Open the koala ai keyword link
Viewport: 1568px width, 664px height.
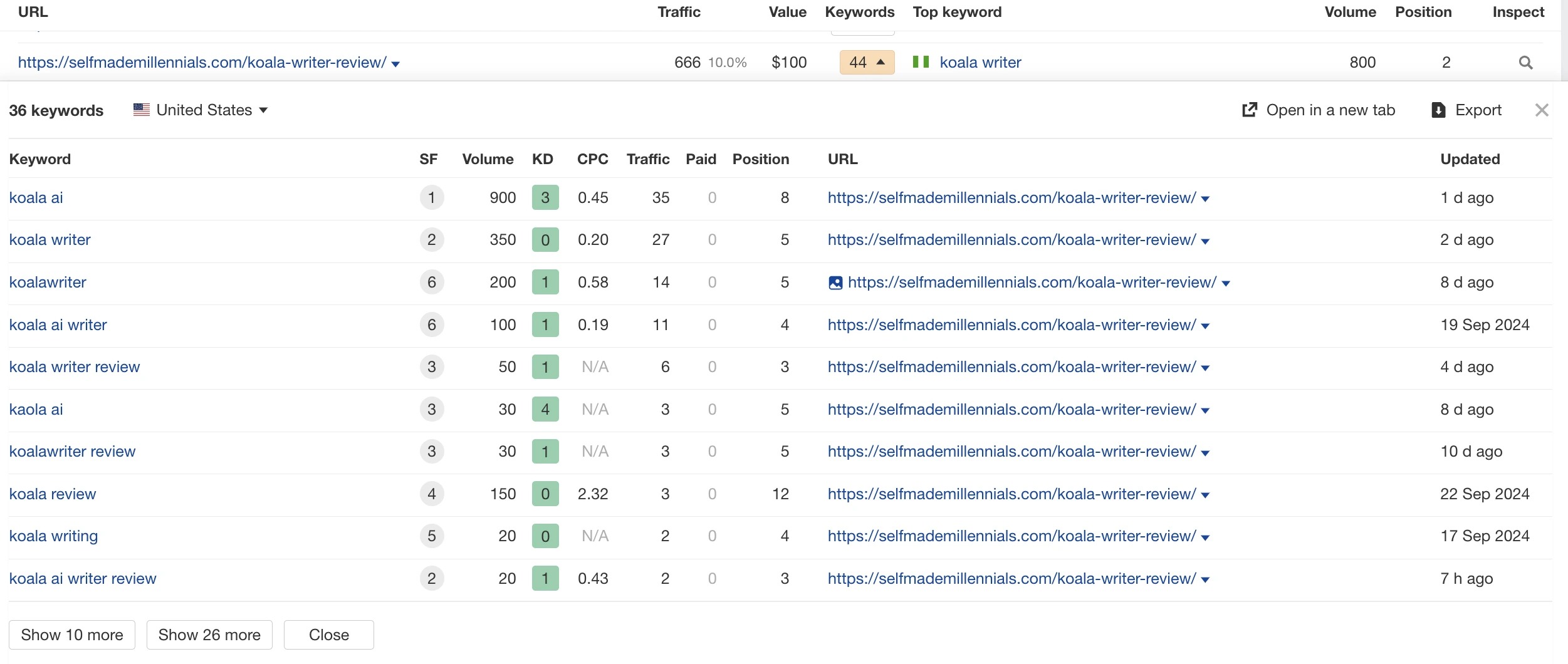36,198
